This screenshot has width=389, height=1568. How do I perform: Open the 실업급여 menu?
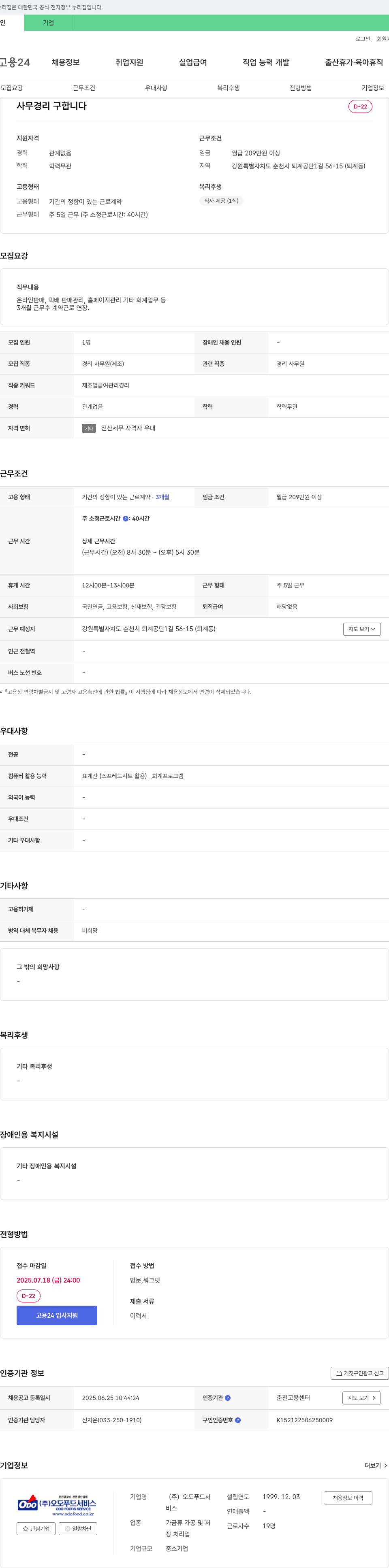tap(193, 62)
